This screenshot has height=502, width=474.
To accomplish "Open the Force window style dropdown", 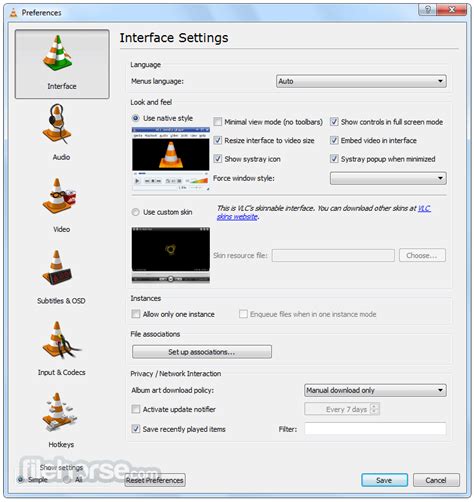I will click(388, 178).
